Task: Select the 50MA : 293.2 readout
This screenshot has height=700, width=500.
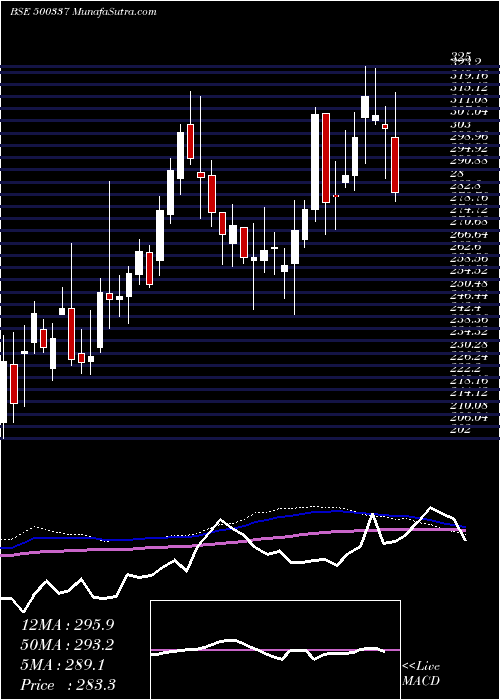Action: (x=67, y=645)
